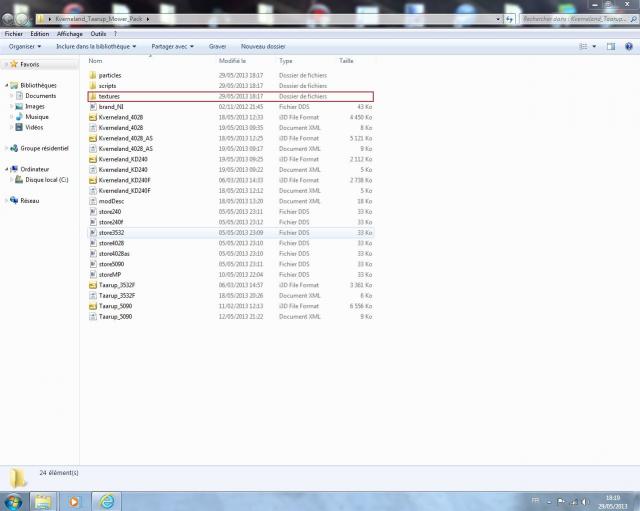This screenshot has width=640, height=511.
Task: Launch Internet Explorer from taskbar
Action: (x=107, y=502)
